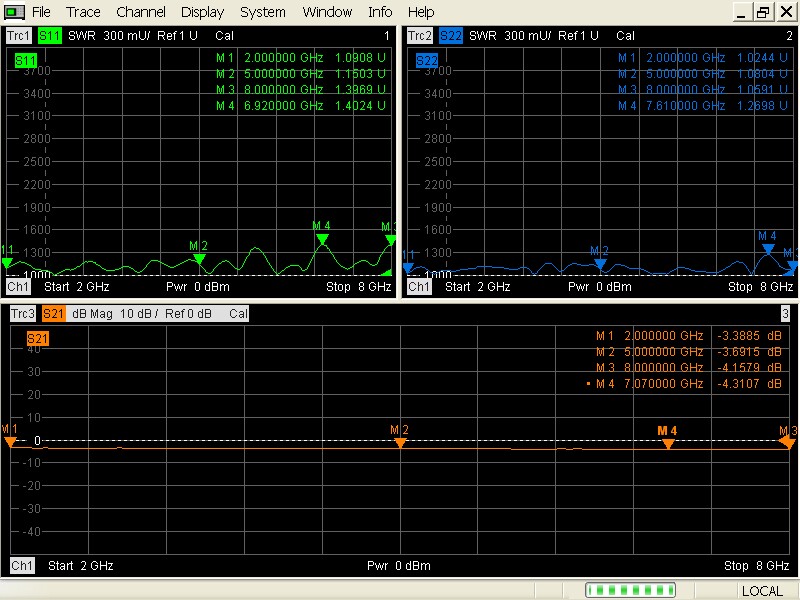Viewport: 800px width, 600px height.
Task: Select the green S11 trace header label
Action: (49, 36)
